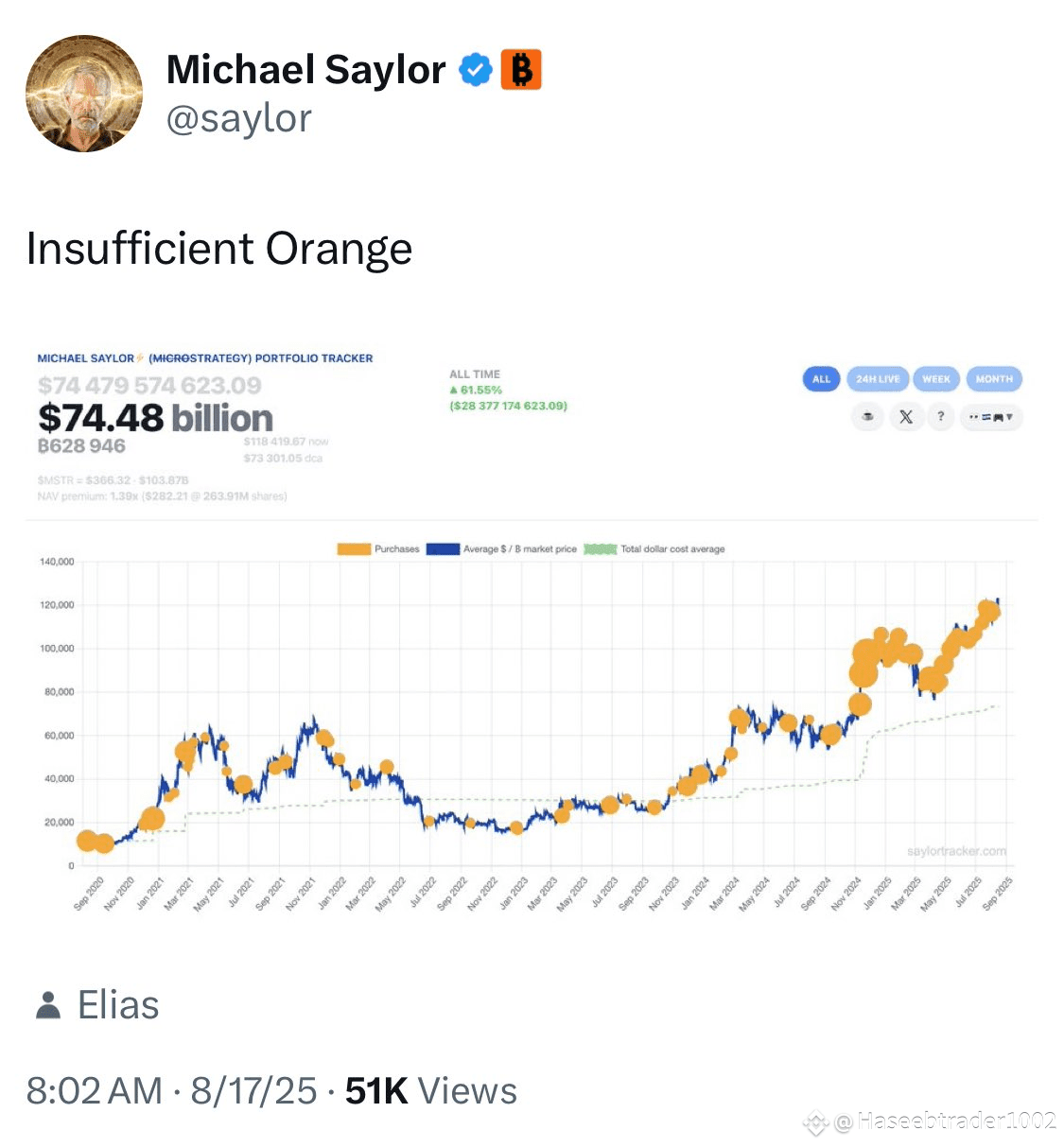Viewport: 1064px width, 1147px height.
Task: Select the MONTH range tab
Action: (x=994, y=379)
